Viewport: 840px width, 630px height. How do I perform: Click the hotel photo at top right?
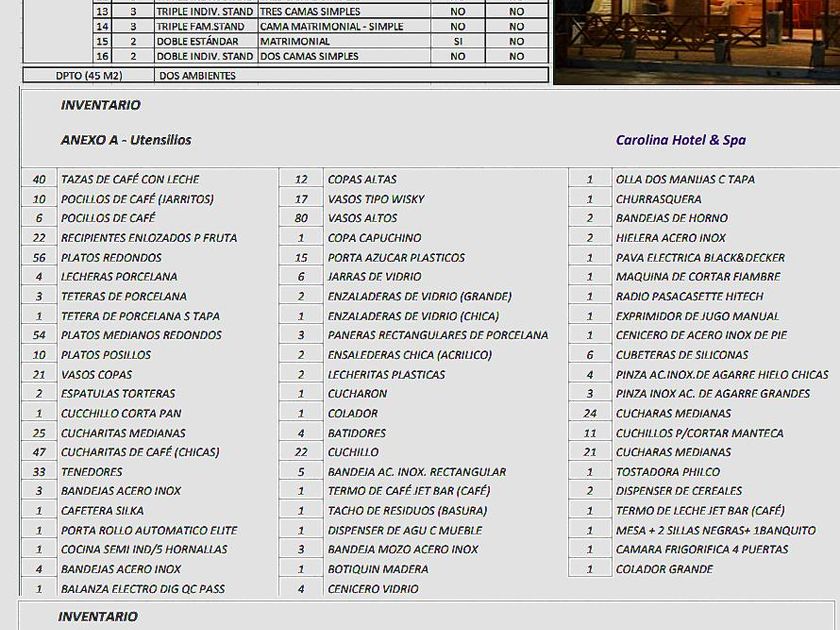click(696, 42)
